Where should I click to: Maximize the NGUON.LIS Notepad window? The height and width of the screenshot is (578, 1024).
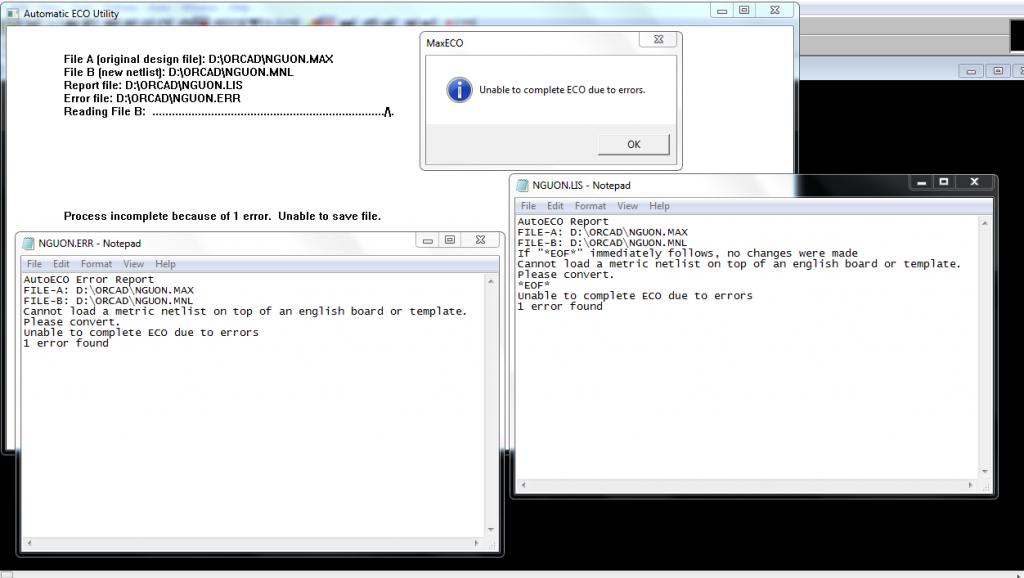click(x=944, y=182)
